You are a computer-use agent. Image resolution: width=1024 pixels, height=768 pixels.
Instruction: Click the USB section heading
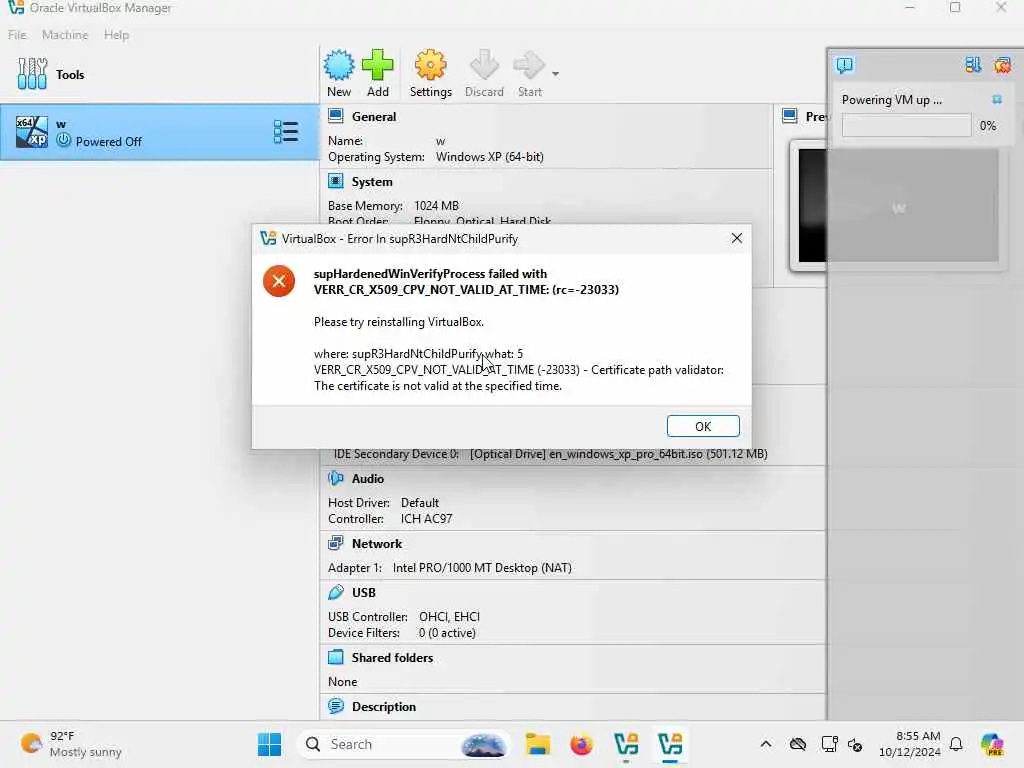364,592
